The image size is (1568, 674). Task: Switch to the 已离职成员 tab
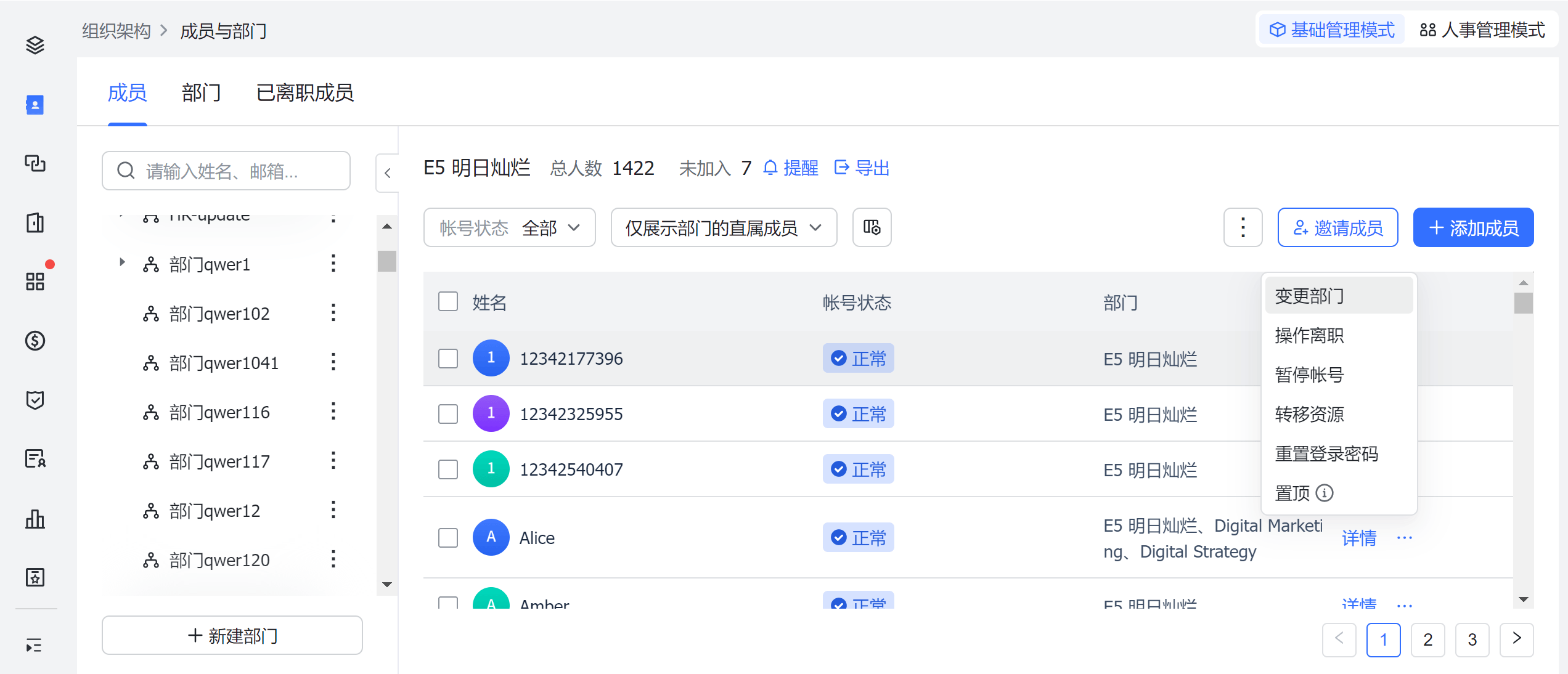tap(304, 92)
